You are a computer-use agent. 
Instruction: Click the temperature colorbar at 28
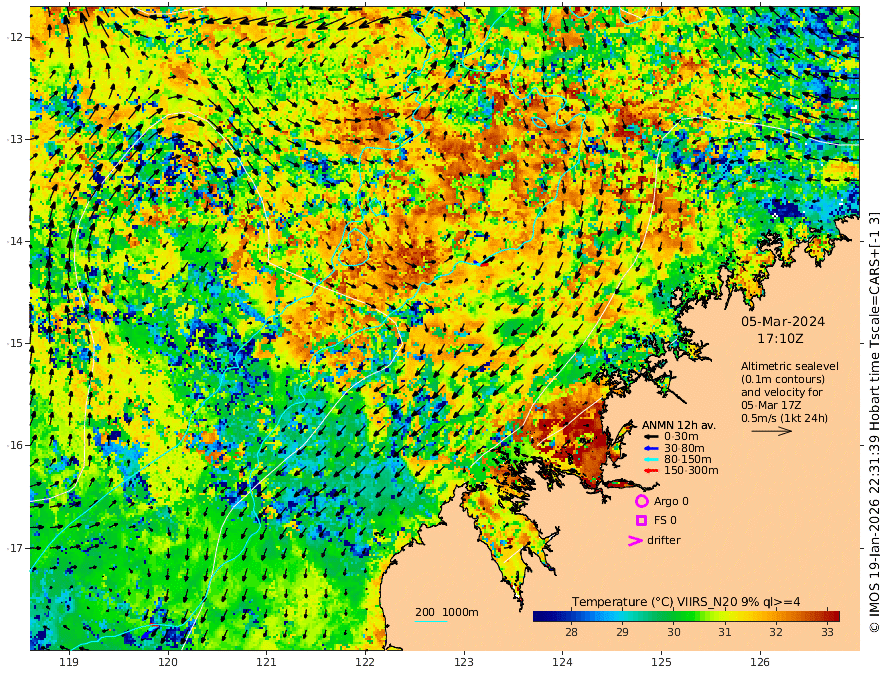[571, 616]
